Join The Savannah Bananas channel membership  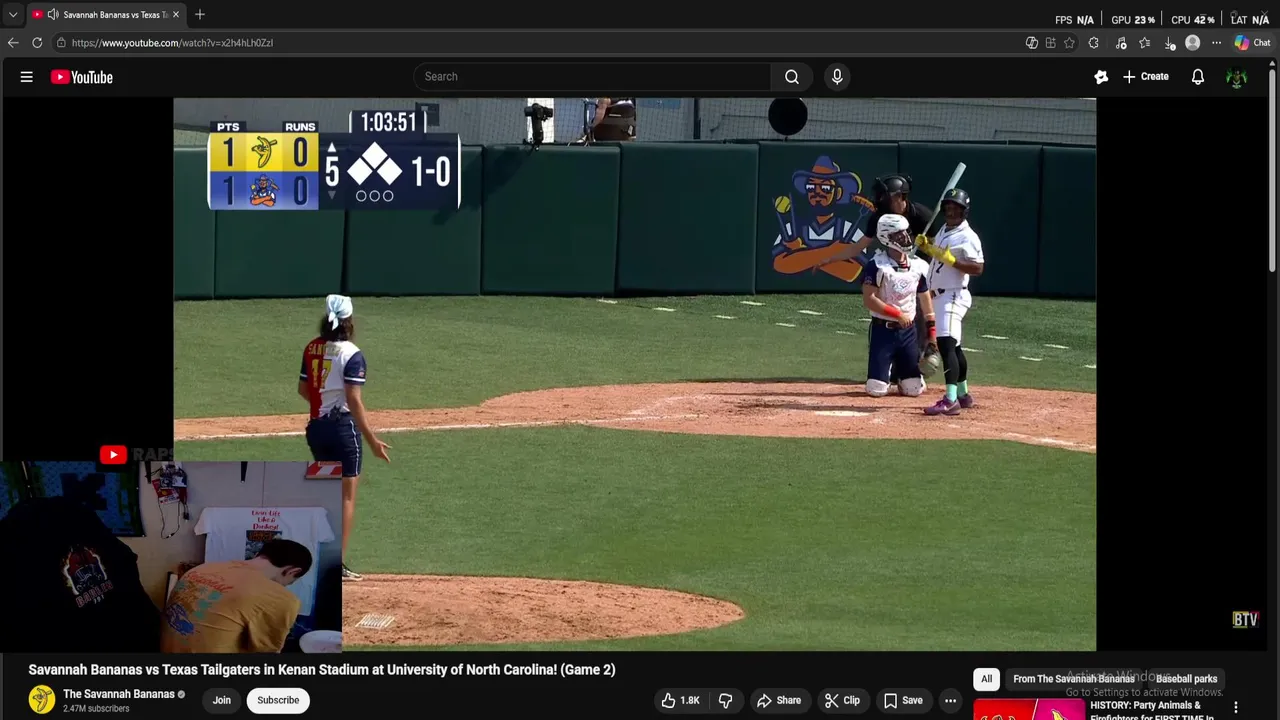[222, 700]
